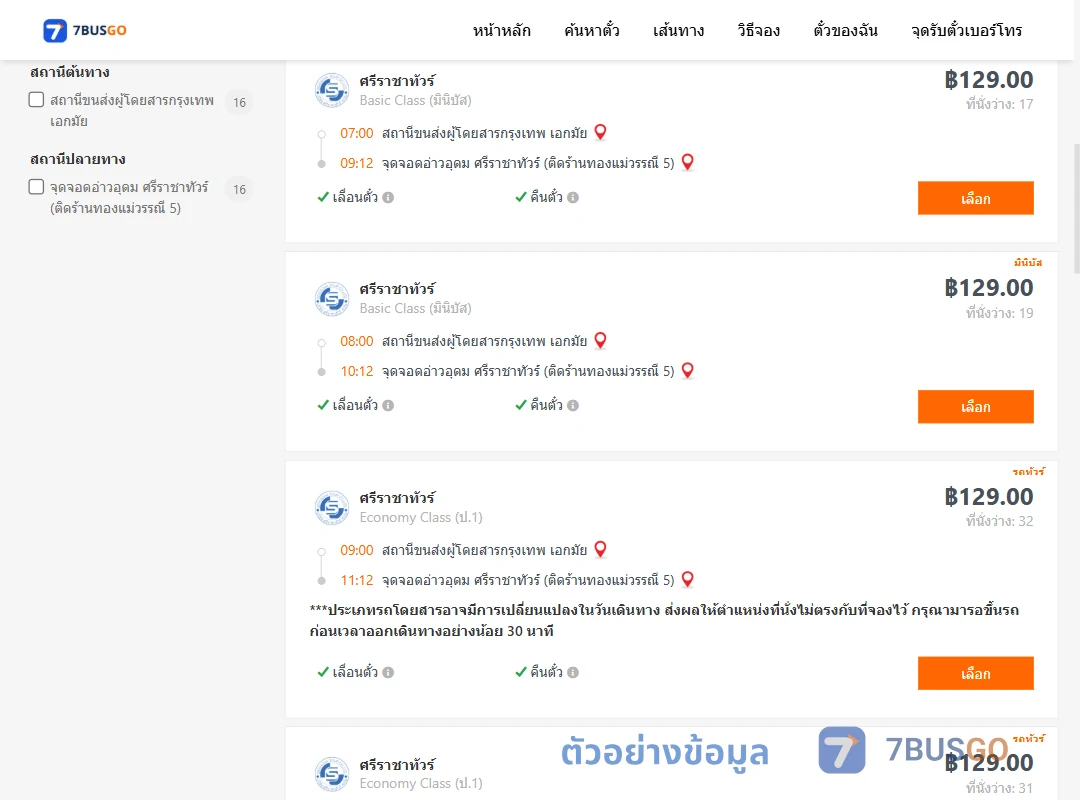Click the ที่นั่งว่าง: 17 seat count
This screenshot has width=1080, height=800.
999,104
